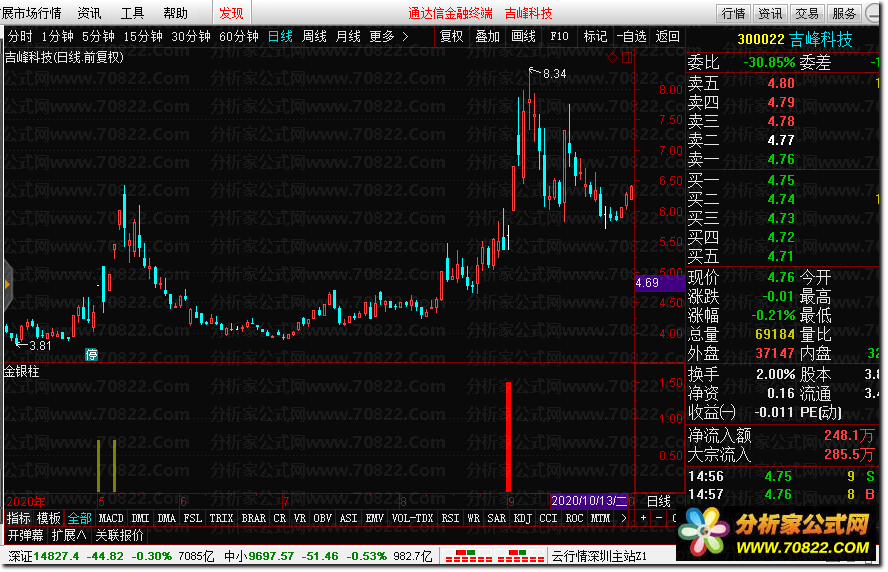
Task: Click the 300022 吉峰科技 stock header
Action: 795,40
